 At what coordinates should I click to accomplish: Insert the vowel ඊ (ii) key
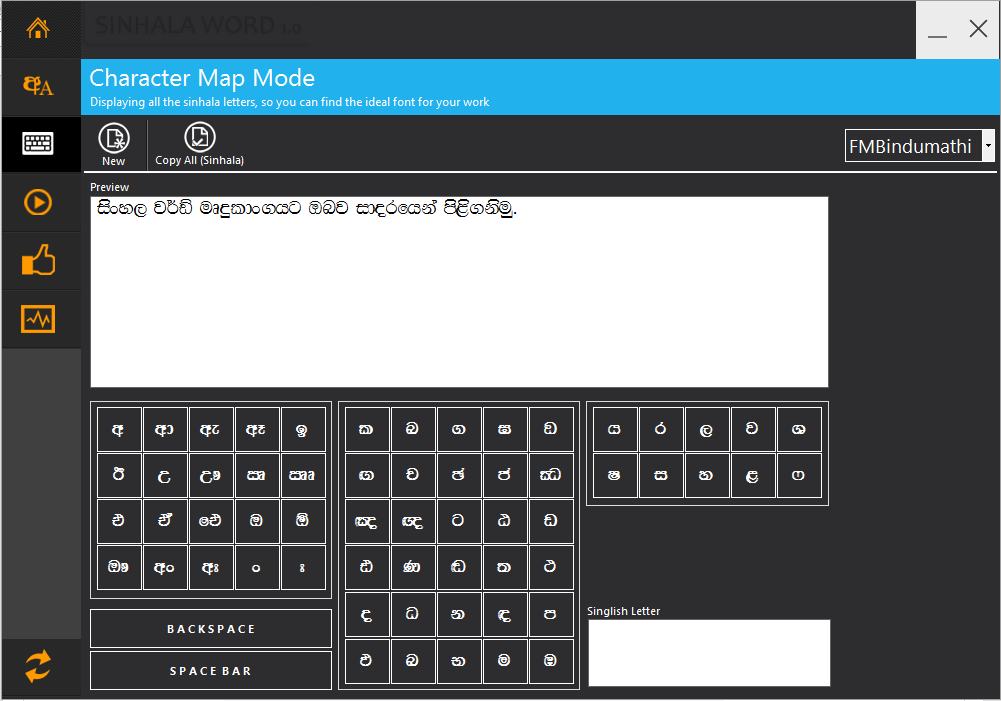119,475
